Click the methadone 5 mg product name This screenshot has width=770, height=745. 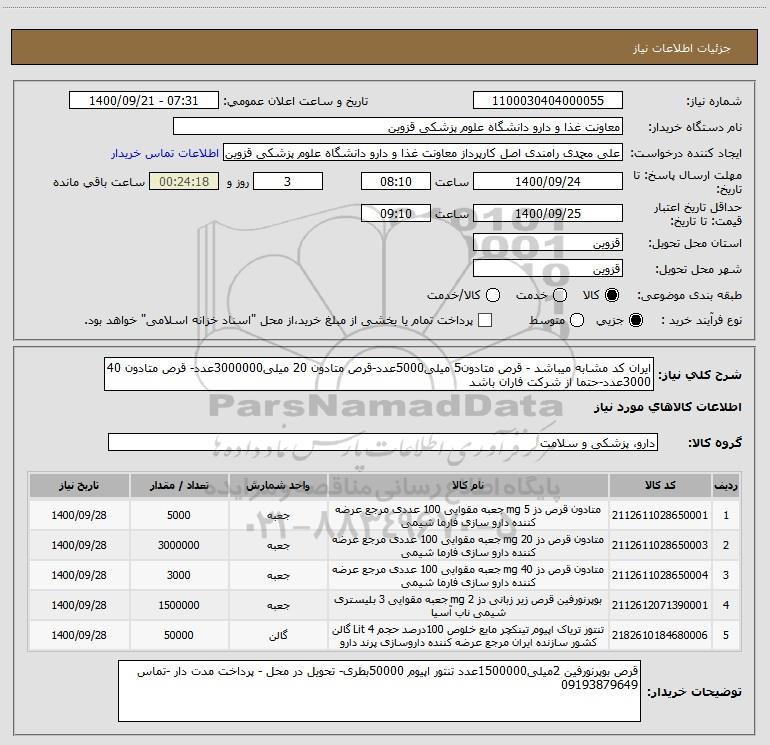click(x=468, y=516)
